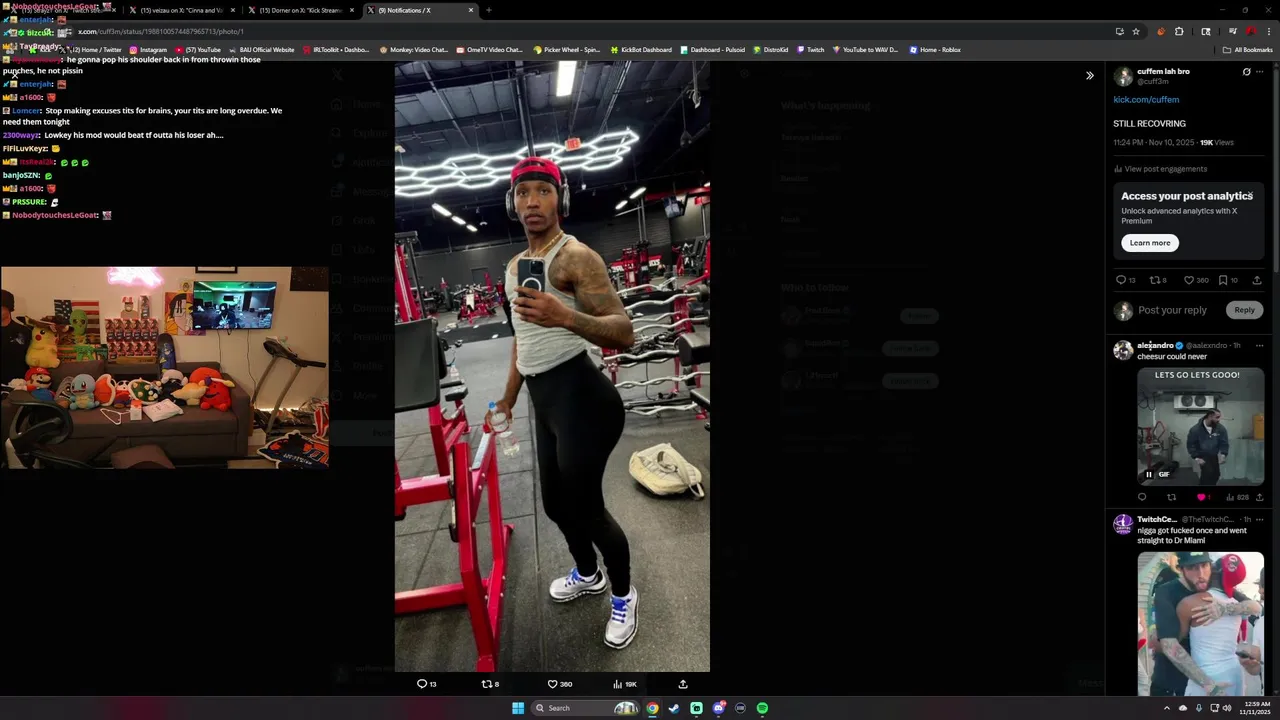This screenshot has height=720, width=1280.
Task: Show hidden system tray icons
Action: [x=1167, y=708]
